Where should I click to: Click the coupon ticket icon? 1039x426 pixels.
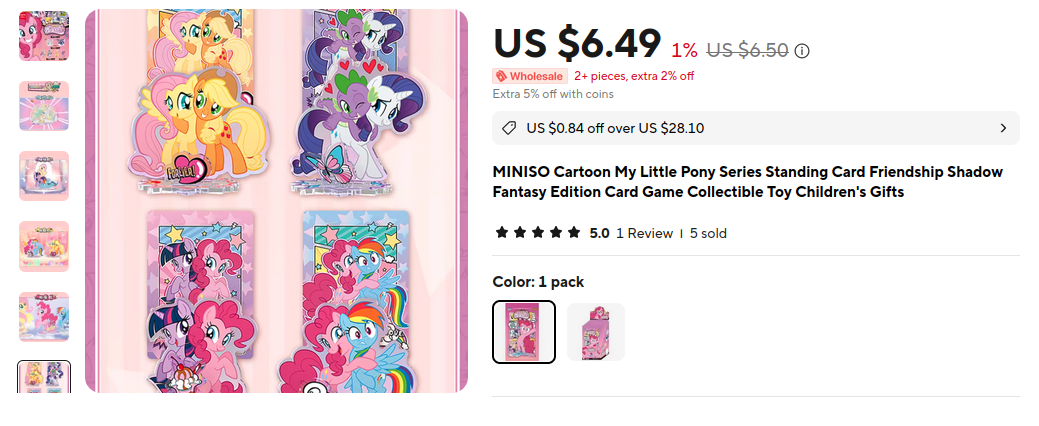[509, 128]
